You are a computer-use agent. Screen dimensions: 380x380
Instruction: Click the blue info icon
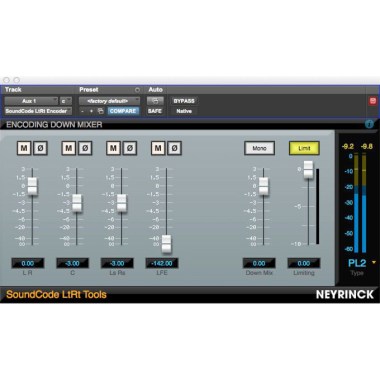pos(369,124)
